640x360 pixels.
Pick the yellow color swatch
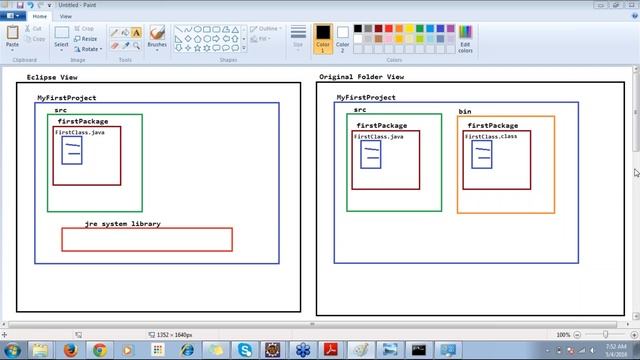409,29
